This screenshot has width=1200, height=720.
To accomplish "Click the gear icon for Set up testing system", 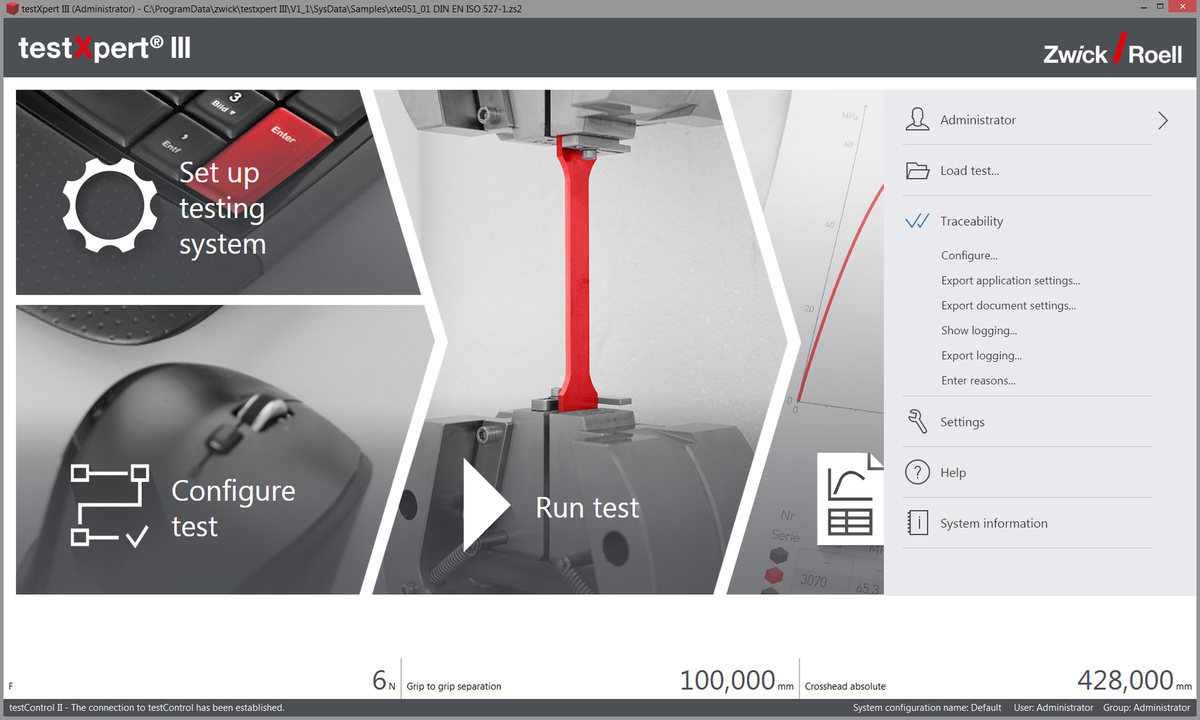I will 110,204.
